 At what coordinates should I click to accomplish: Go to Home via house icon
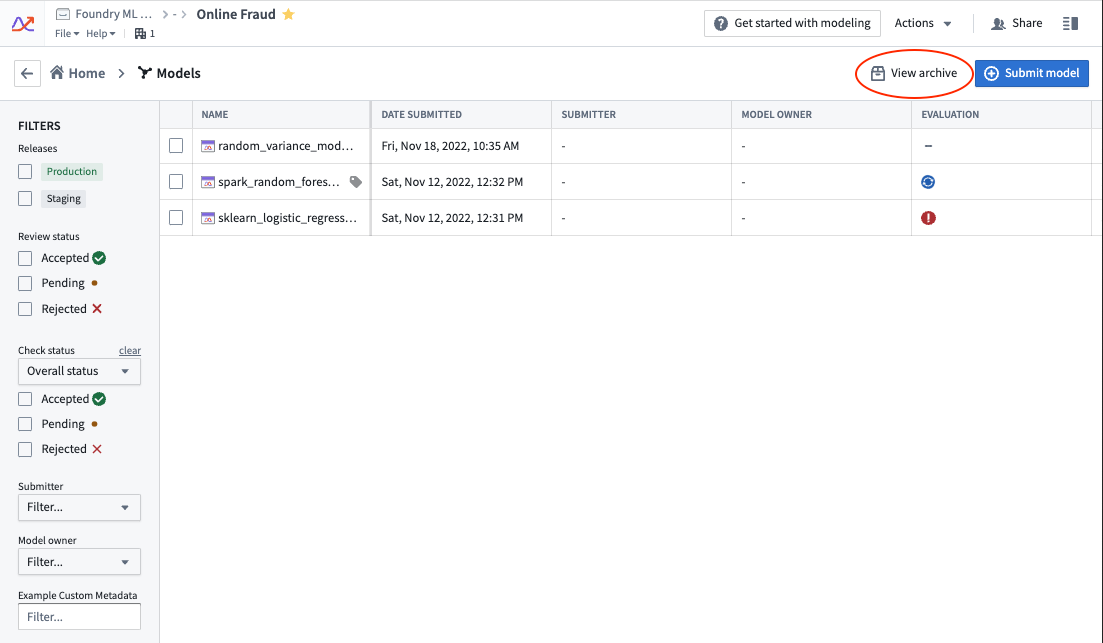(57, 72)
